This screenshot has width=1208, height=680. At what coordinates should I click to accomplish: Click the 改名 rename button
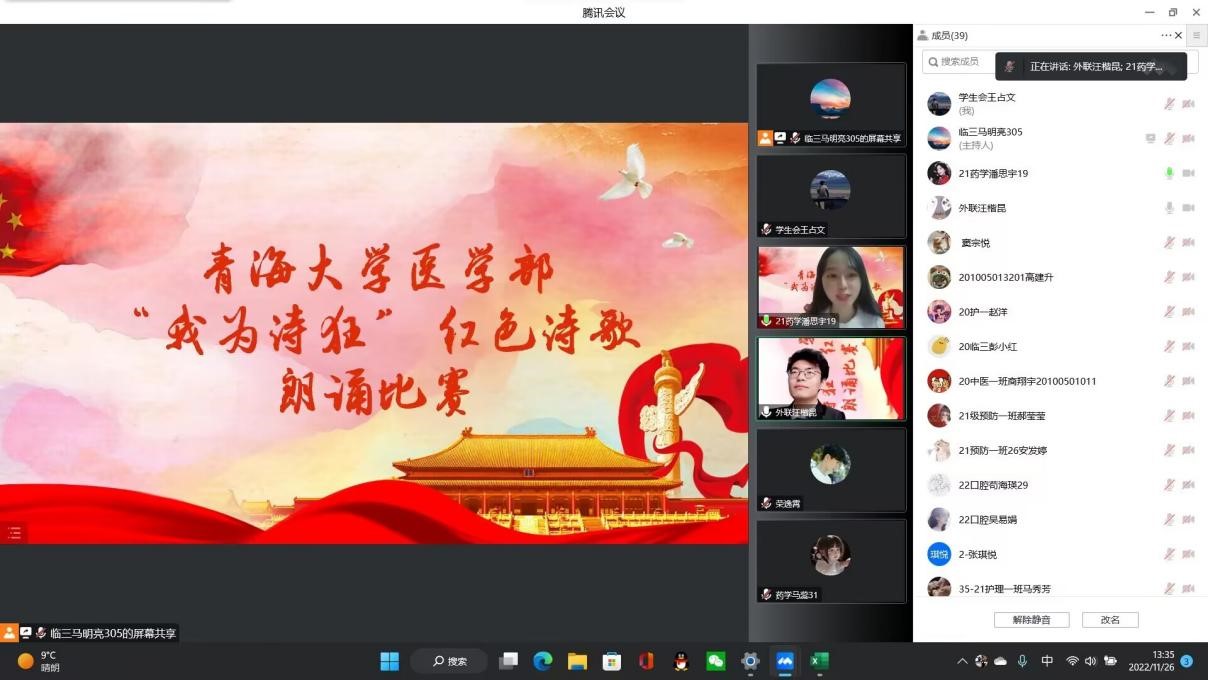(x=1109, y=619)
